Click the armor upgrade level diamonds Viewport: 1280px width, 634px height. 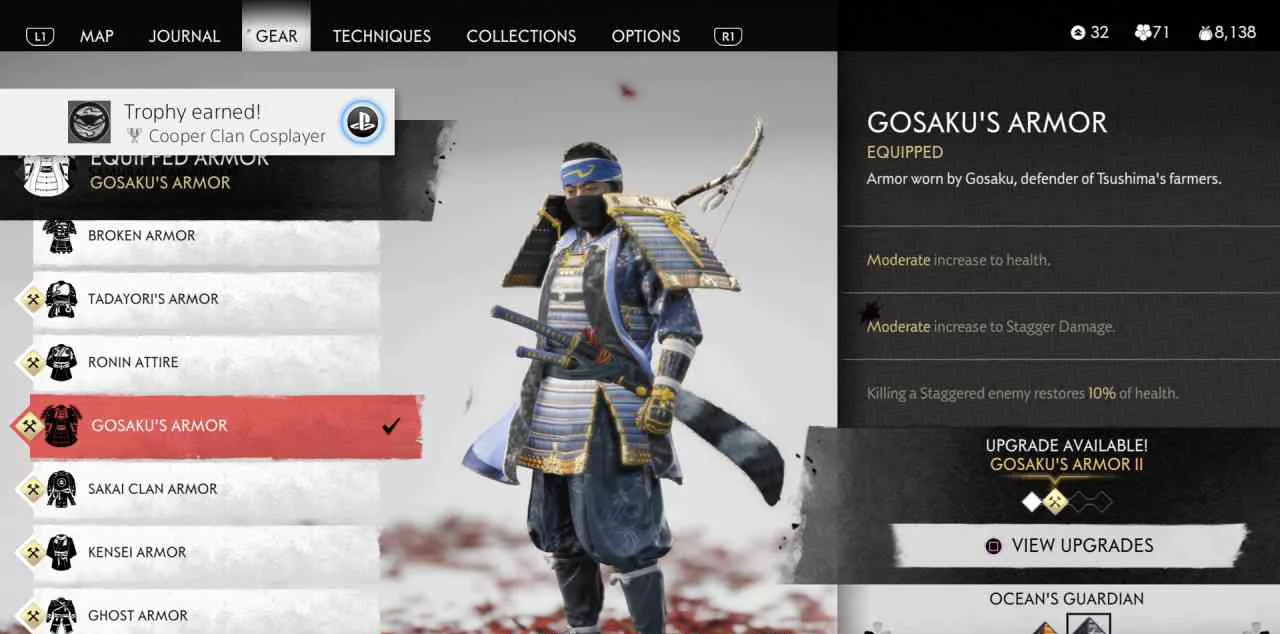(1066, 502)
